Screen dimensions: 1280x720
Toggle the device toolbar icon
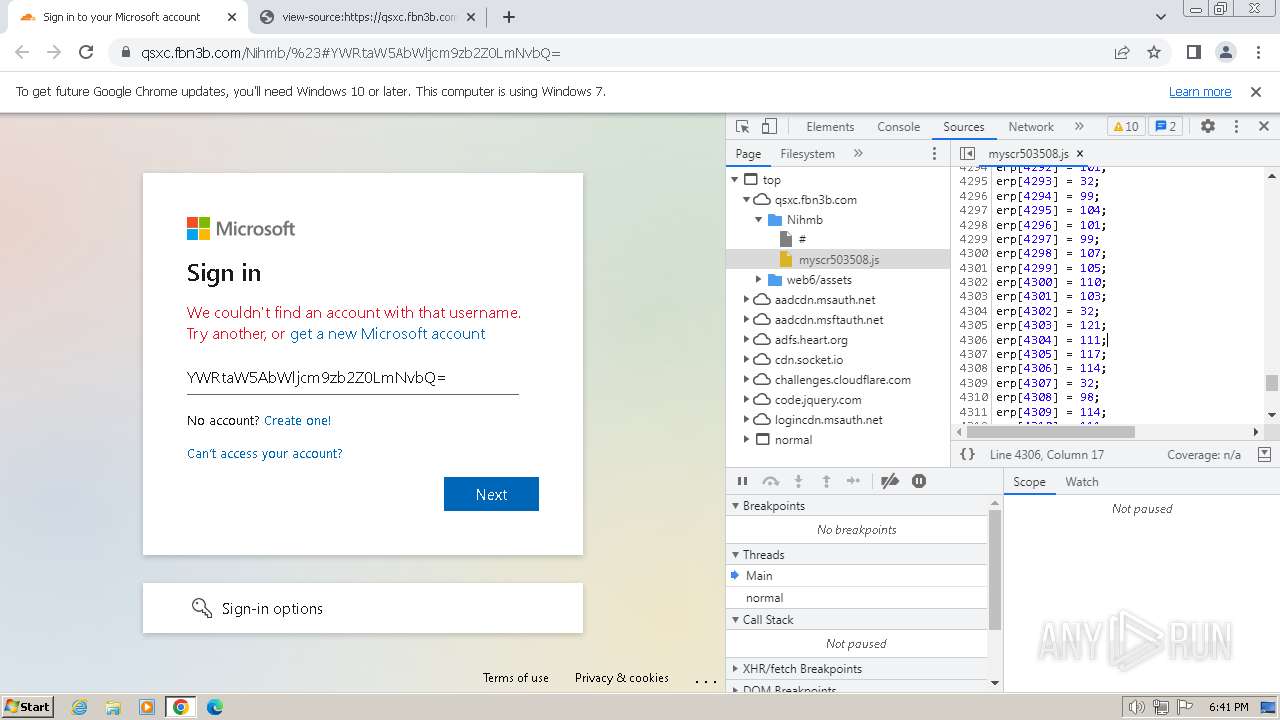point(769,127)
